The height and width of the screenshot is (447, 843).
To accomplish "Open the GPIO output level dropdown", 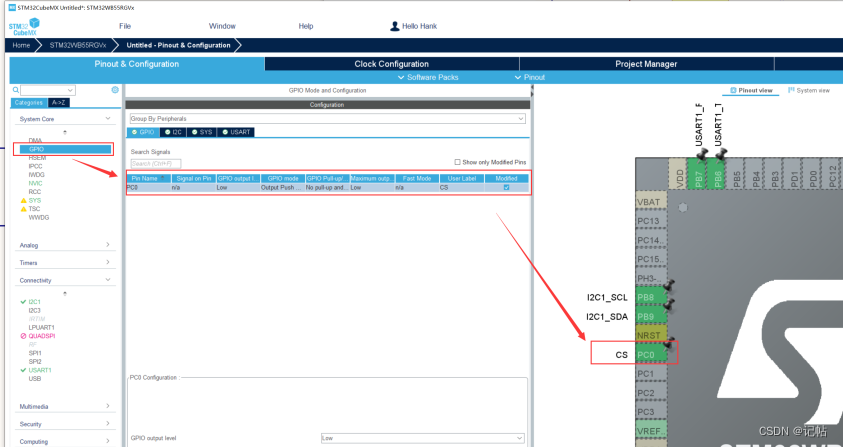I will tap(423, 438).
